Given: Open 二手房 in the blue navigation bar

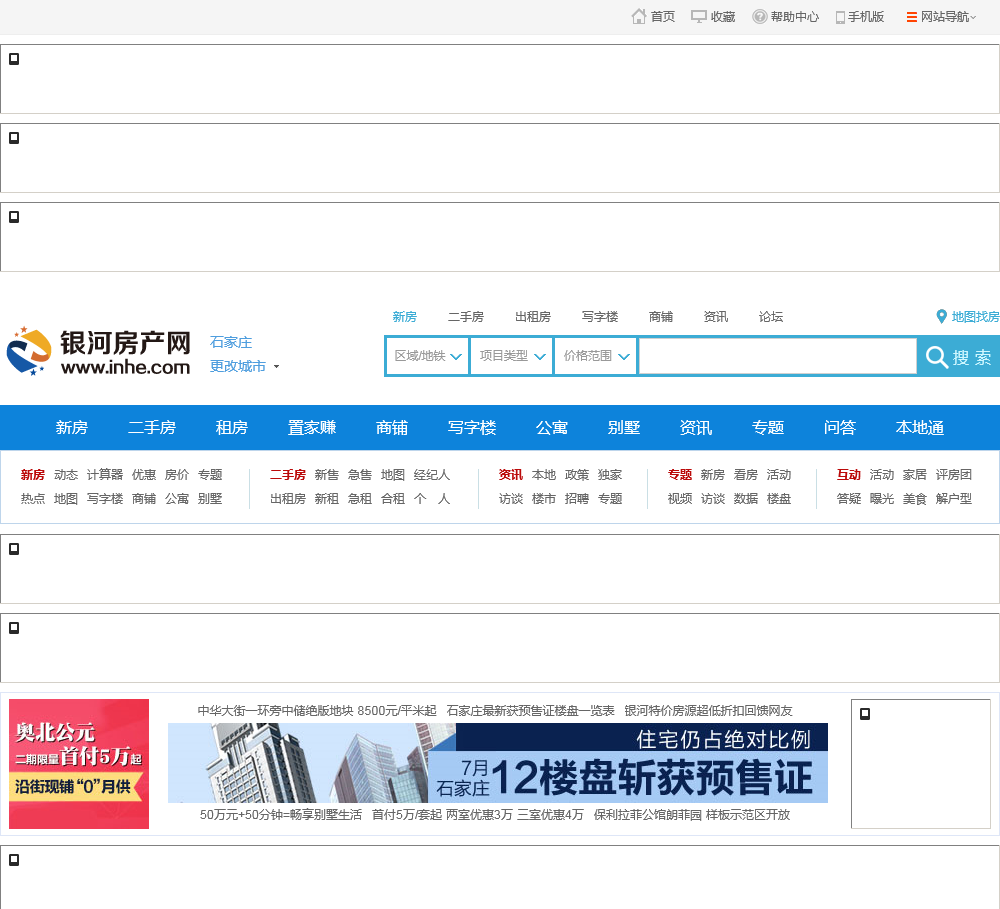Looking at the screenshot, I should pos(152,427).
